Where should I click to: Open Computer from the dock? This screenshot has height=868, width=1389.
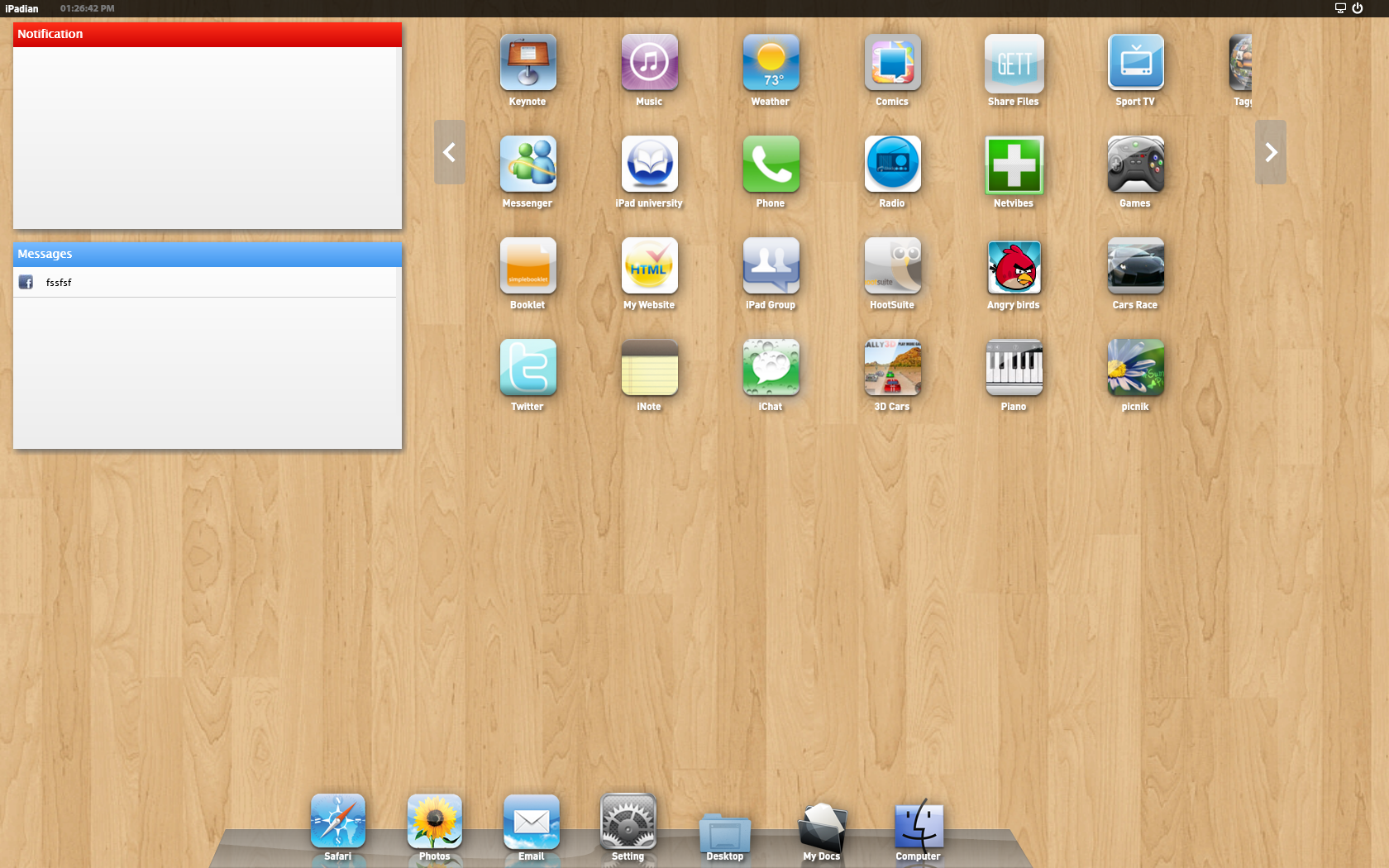[918, 824]
